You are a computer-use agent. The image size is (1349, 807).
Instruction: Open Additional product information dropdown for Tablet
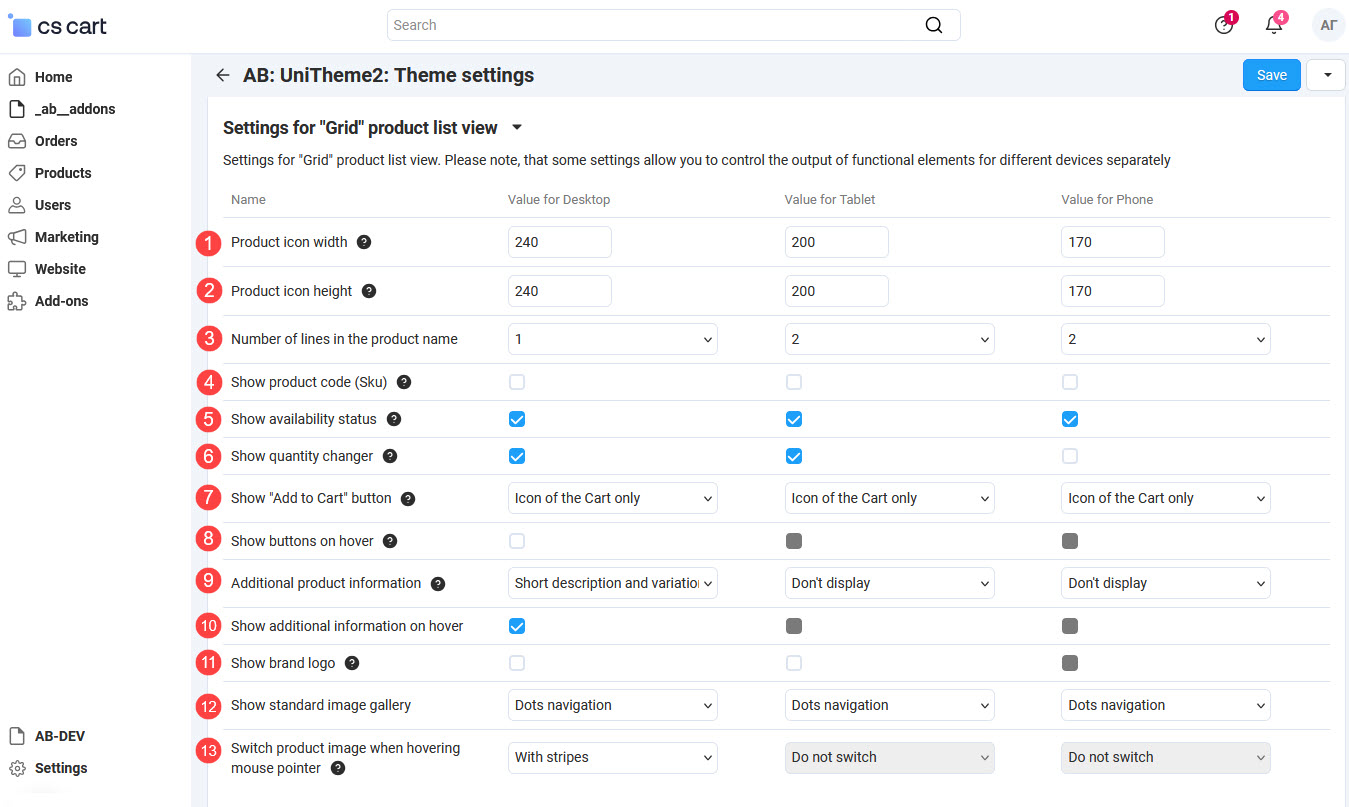click(x=890, y=583)
